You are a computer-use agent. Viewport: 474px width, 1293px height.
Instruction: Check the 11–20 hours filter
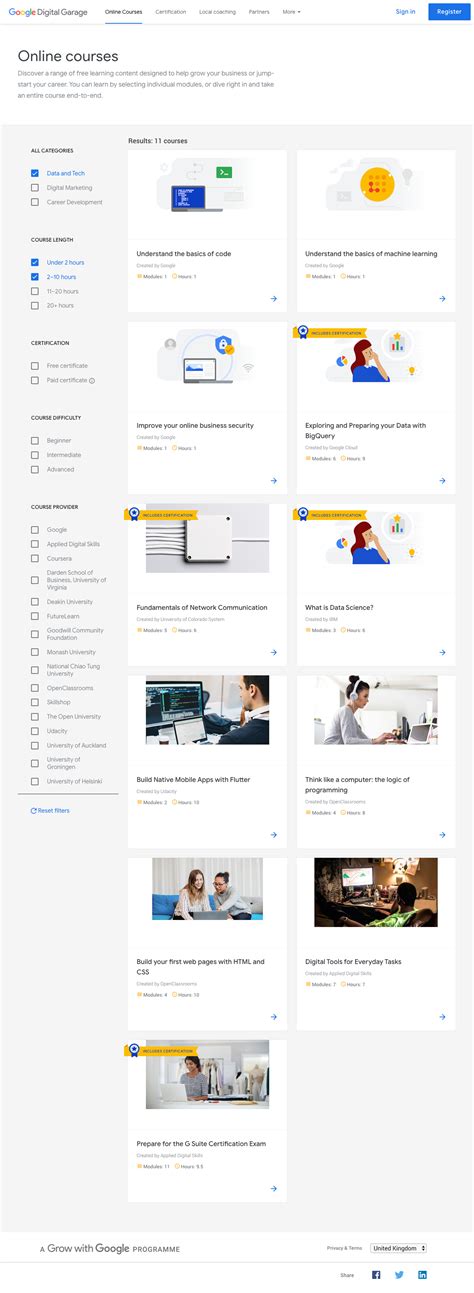click(35, 291)
